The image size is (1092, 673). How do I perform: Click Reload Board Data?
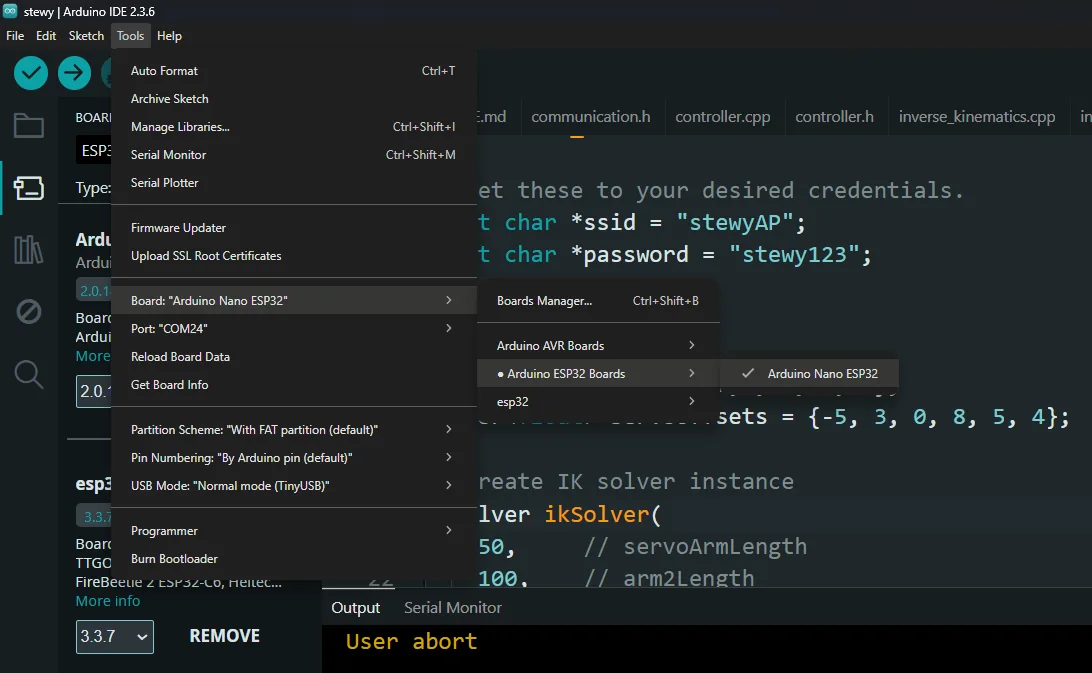293,356
